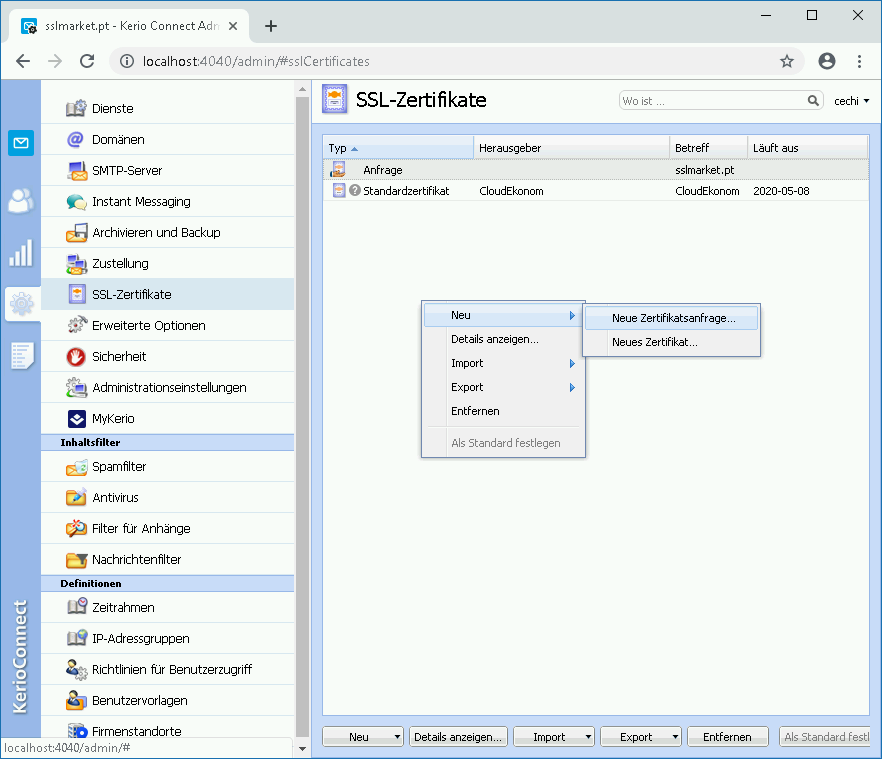
Task: Click the Instant Messaging chat icon
Action: pos(76,201)
